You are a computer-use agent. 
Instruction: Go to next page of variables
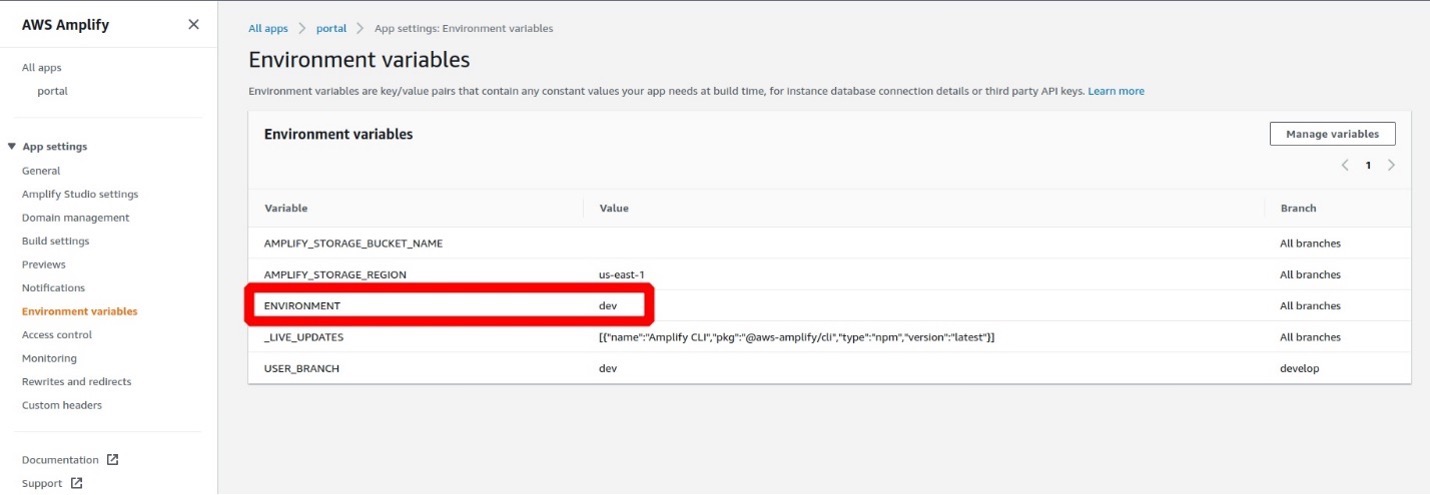tap(1391, 165)
